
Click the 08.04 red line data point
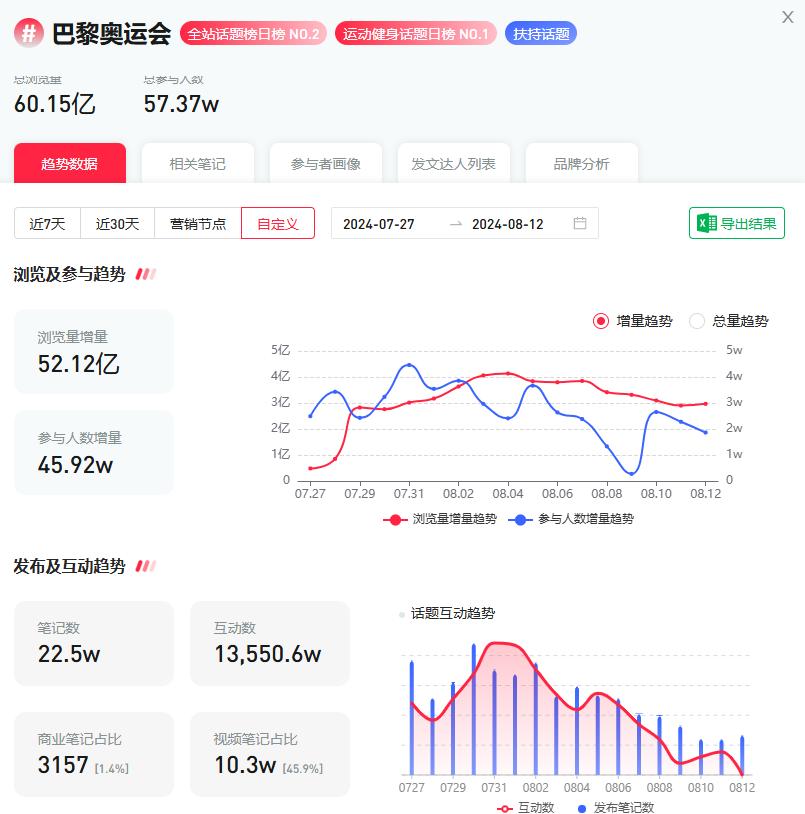click(508, 373)
